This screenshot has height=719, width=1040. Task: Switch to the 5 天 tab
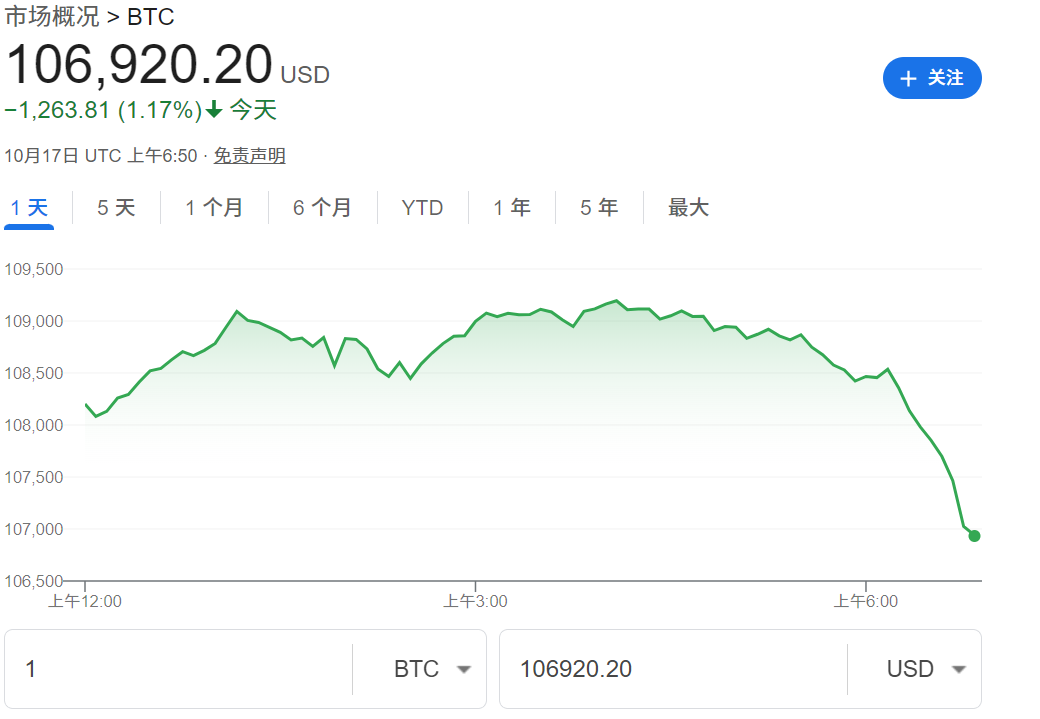(x=116, y=208)
